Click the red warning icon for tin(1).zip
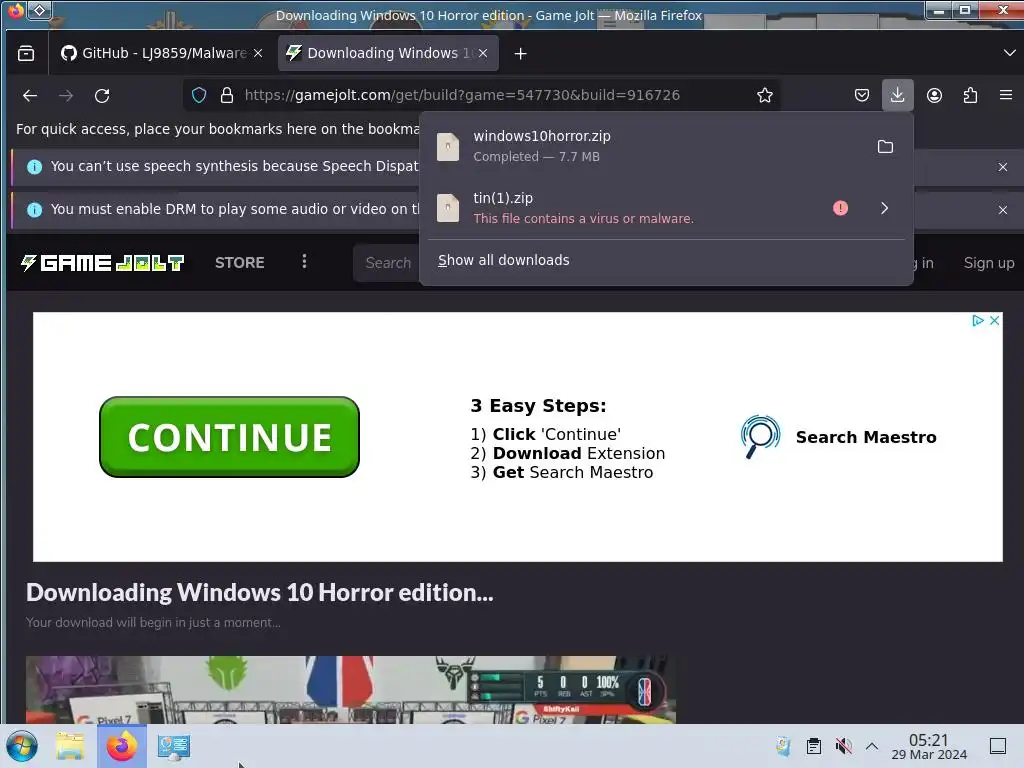This screenshot has width=1024, height=768. pyautogui.click(x=840, y=208)
